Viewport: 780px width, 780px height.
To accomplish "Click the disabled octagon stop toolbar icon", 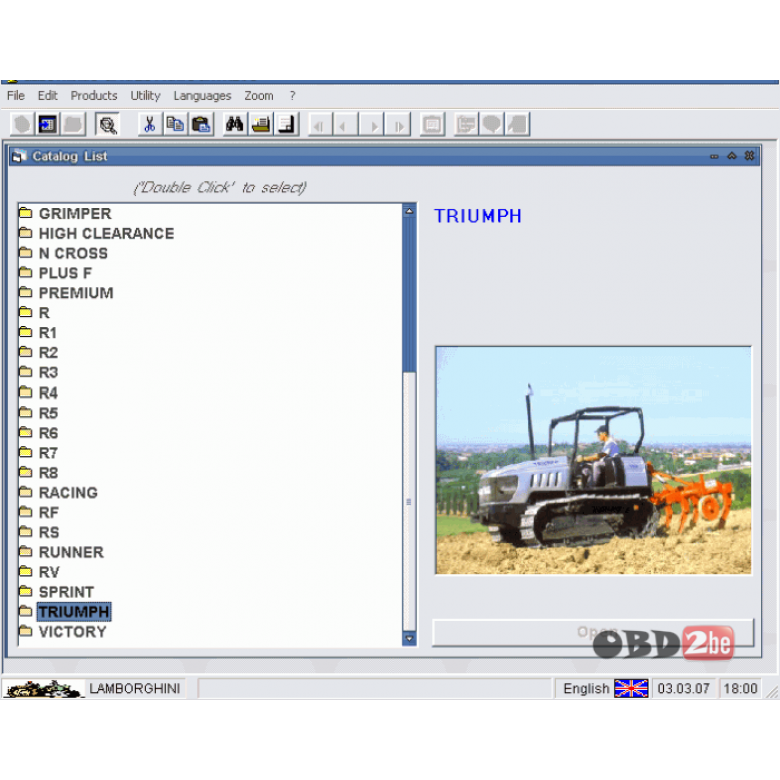I will (22, 124).
